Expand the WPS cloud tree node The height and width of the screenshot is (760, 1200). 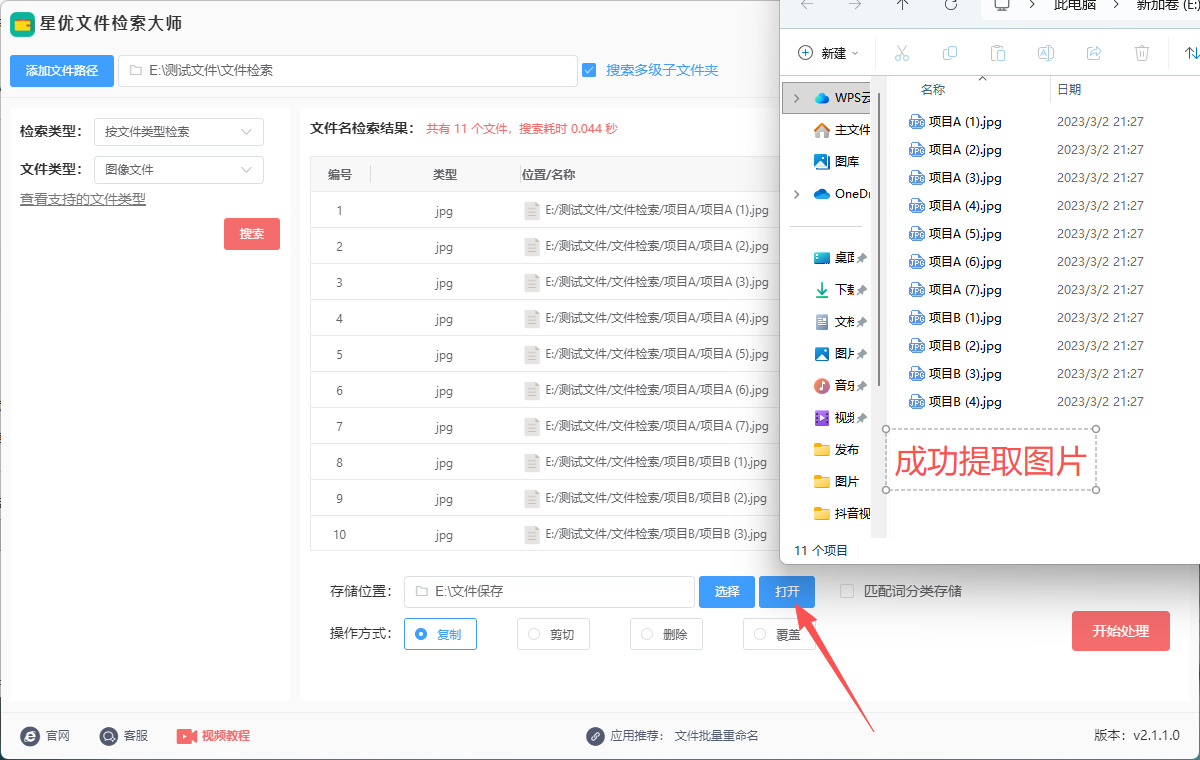796,98
